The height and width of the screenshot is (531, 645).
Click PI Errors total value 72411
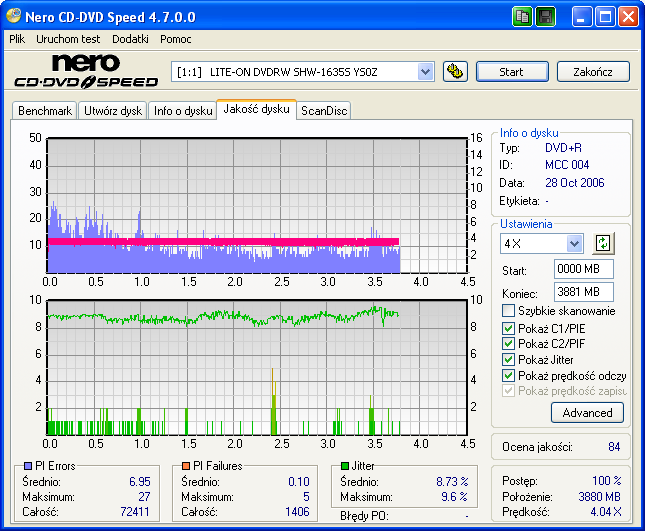point(135,512)
